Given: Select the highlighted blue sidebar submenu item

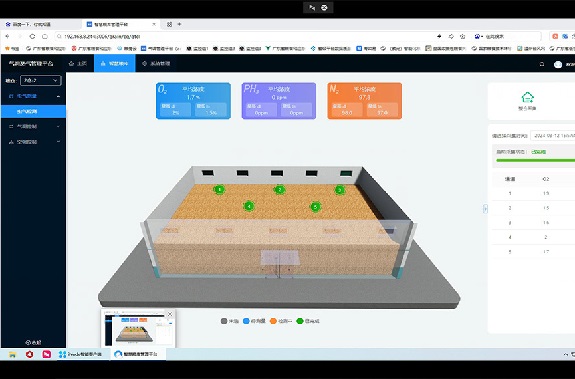Looking at the screenshot, I should pyautogui.click(x=33, y=111).
